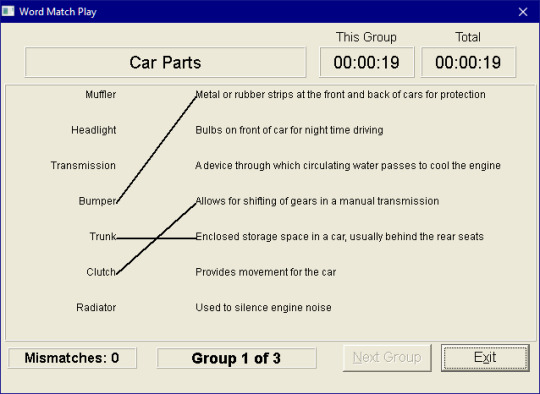
Task: Pick definition 'Allows for shifting of gears'
Action: click(317, 201)
